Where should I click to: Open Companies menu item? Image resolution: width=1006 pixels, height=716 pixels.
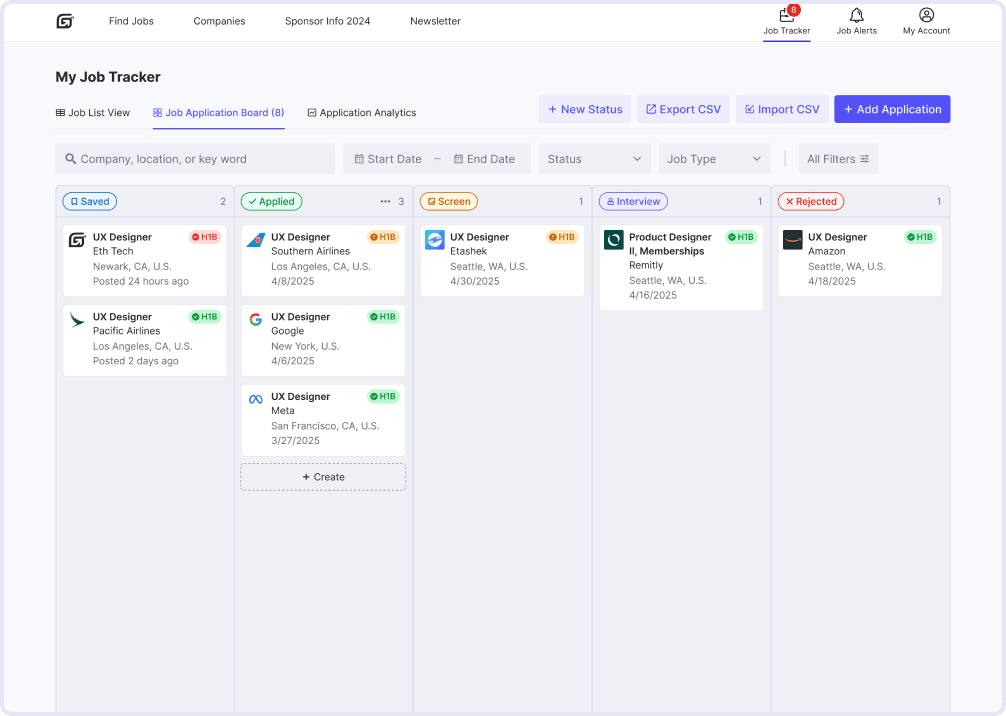219,21
